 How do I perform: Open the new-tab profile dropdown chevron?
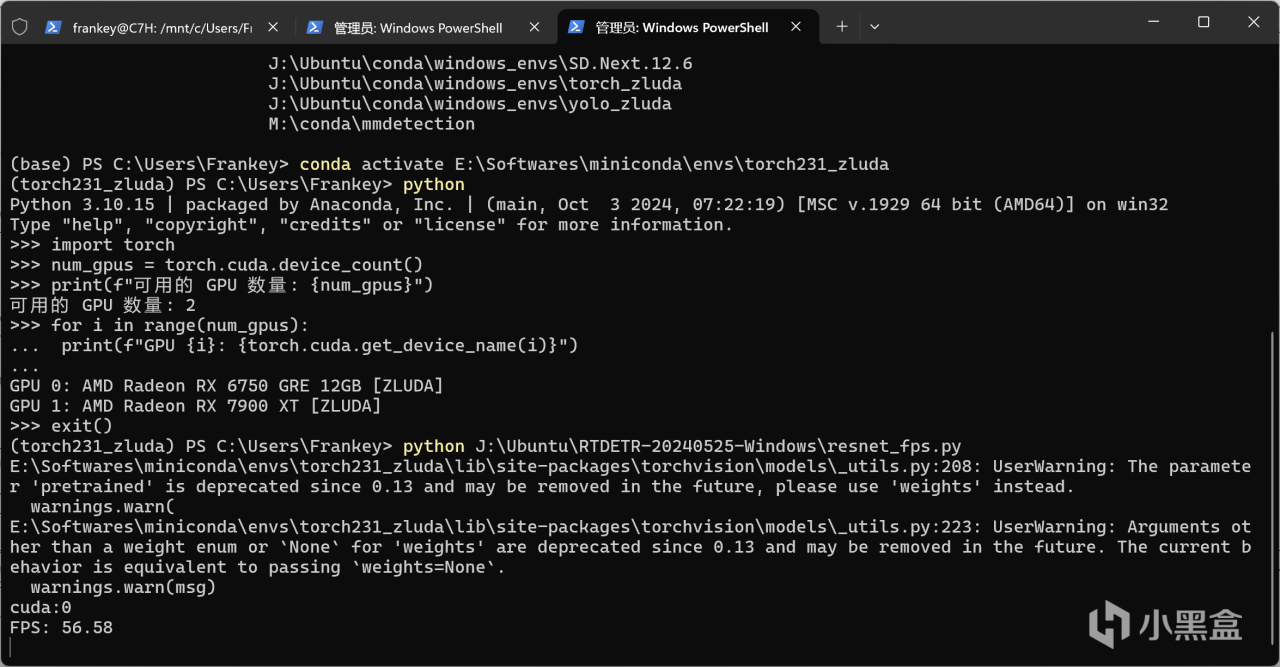coord(874,27)
